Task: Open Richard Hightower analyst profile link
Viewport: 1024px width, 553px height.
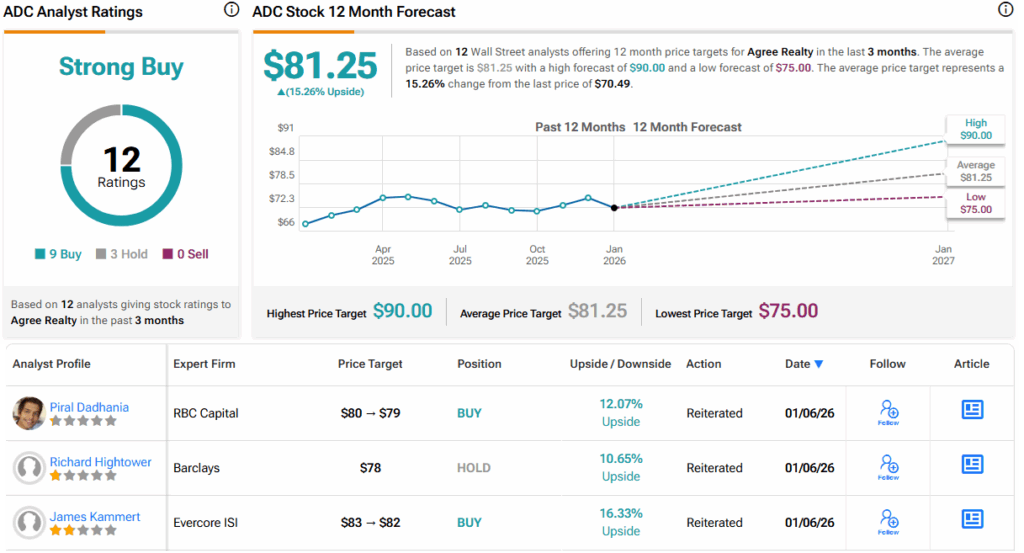Action: click(99, 462)
